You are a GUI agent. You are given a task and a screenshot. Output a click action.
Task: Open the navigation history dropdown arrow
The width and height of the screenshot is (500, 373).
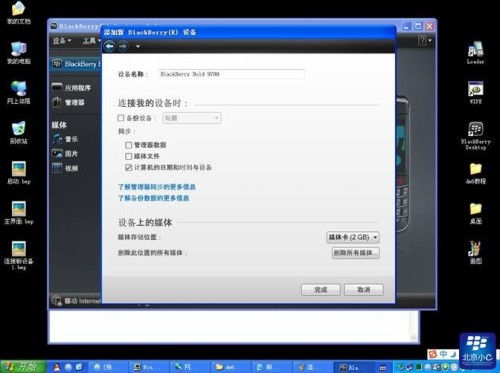coord(138,46)
